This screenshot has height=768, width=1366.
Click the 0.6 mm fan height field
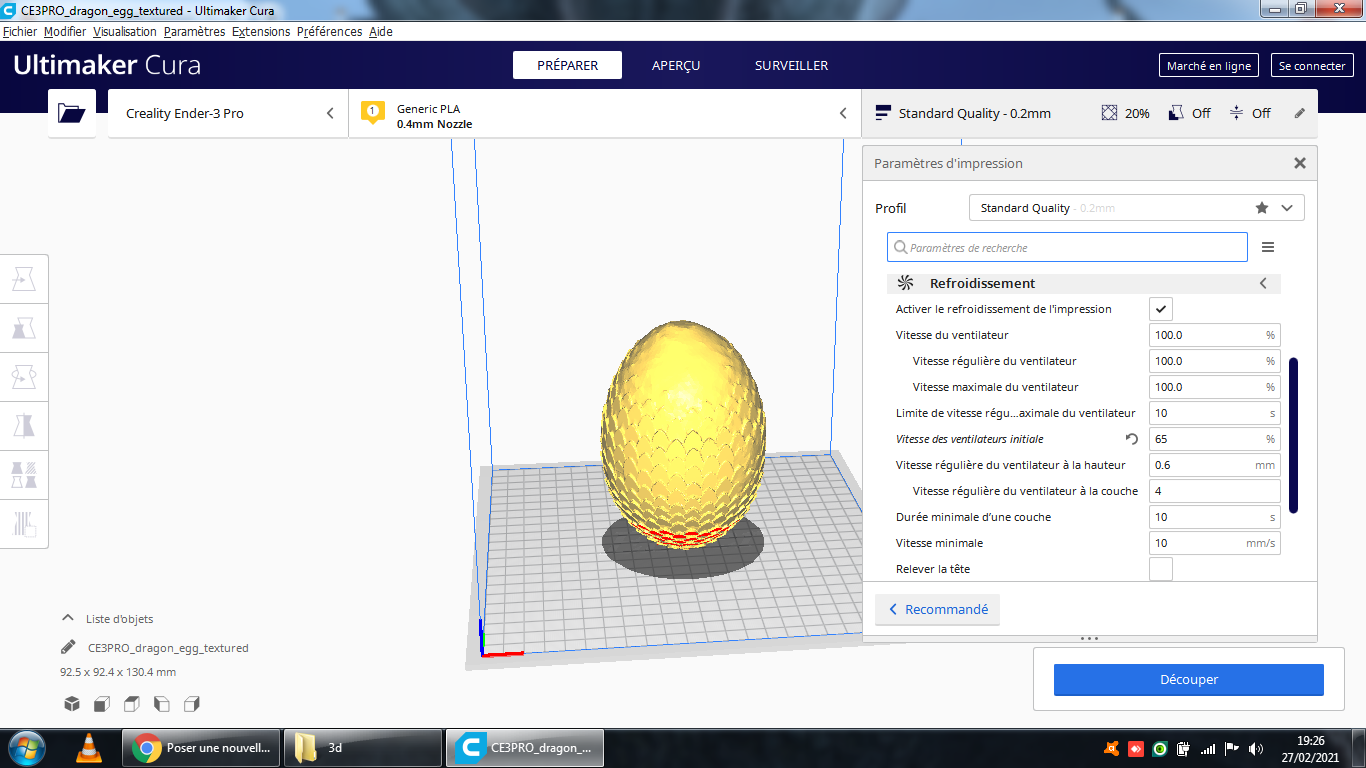point(1215,465)
